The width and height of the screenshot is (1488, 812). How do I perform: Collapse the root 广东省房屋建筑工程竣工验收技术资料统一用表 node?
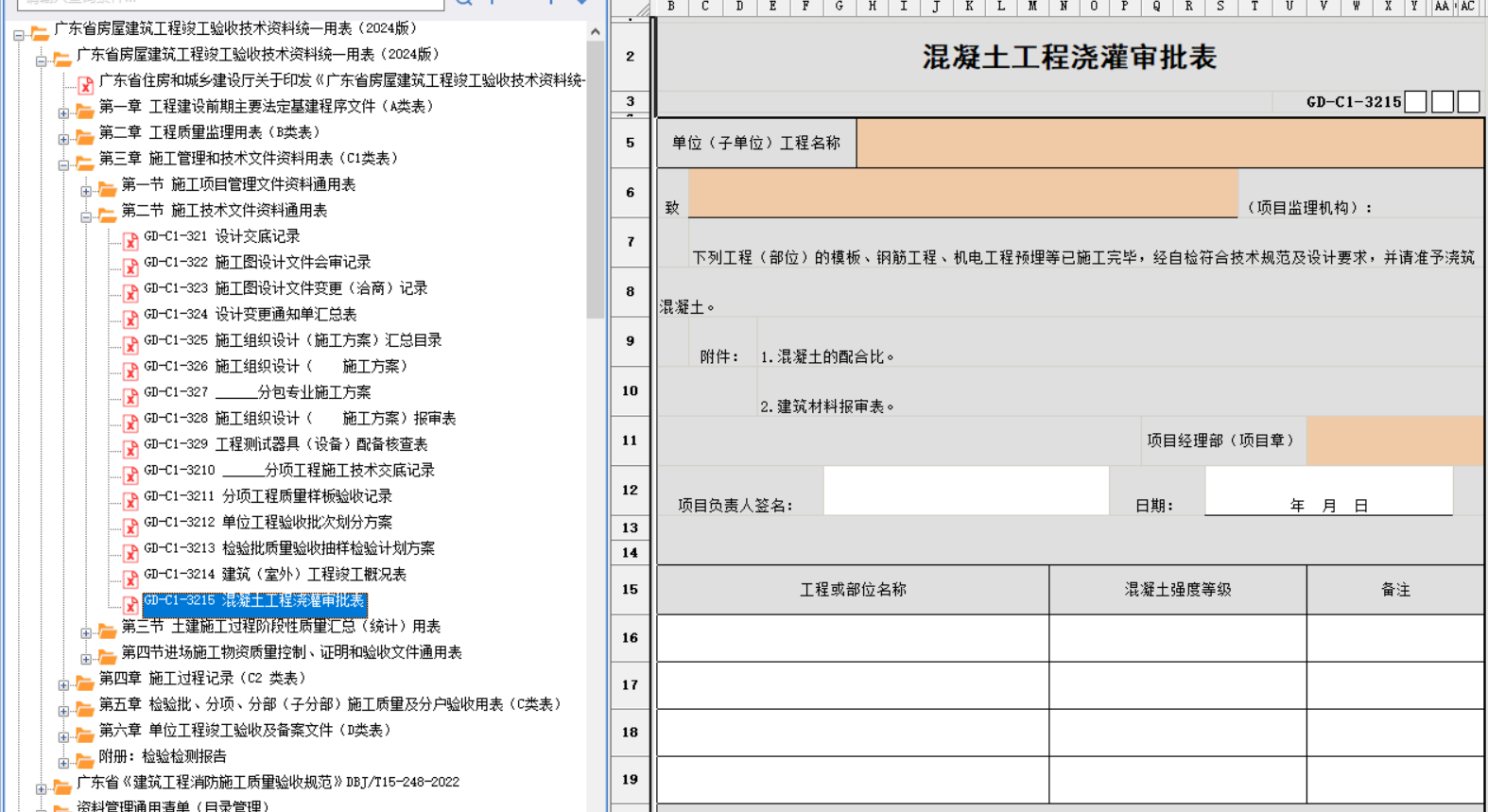click(x=18, y=35)
